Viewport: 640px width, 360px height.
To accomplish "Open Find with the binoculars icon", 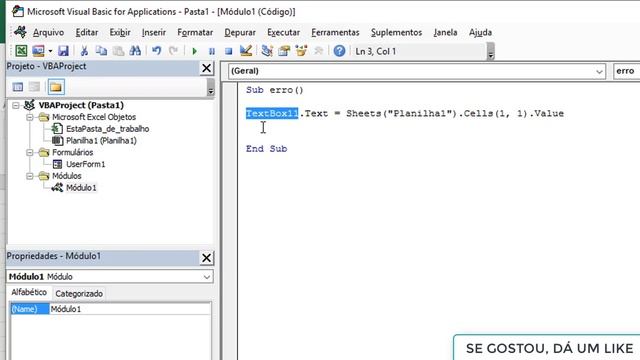I will pyautogui.click(x=135, y=51).
